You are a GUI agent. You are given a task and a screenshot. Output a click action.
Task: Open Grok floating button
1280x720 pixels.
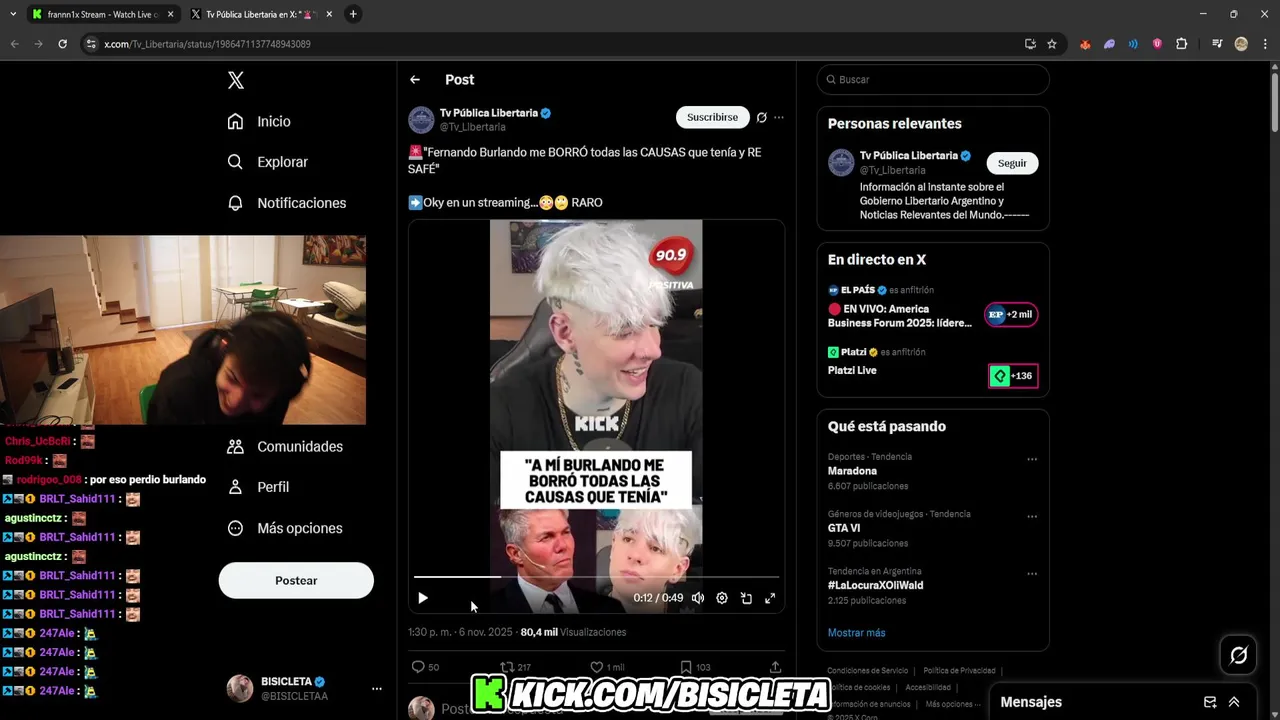[x=1239, y=655]
